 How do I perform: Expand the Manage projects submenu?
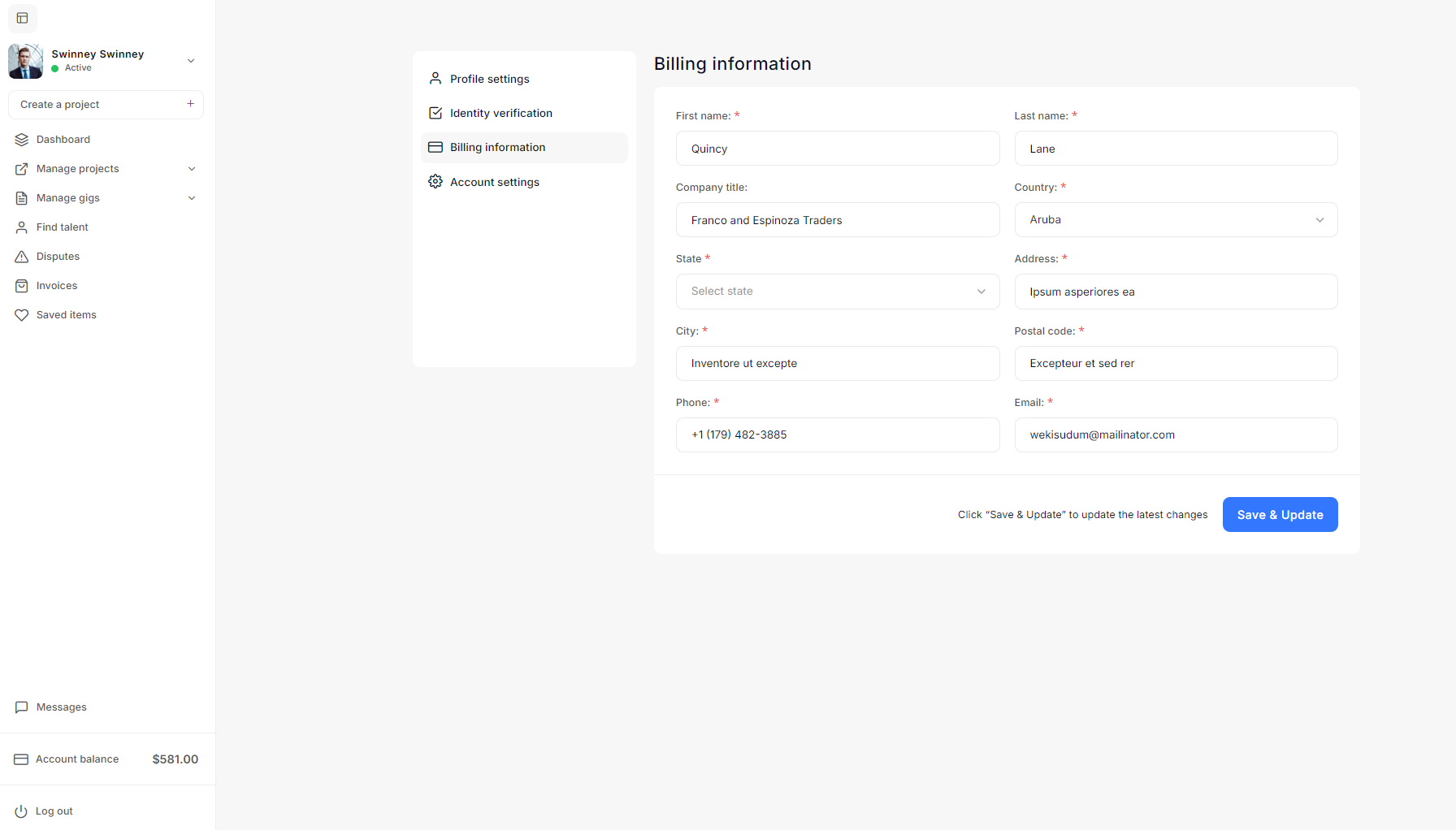tap(192, 169)
